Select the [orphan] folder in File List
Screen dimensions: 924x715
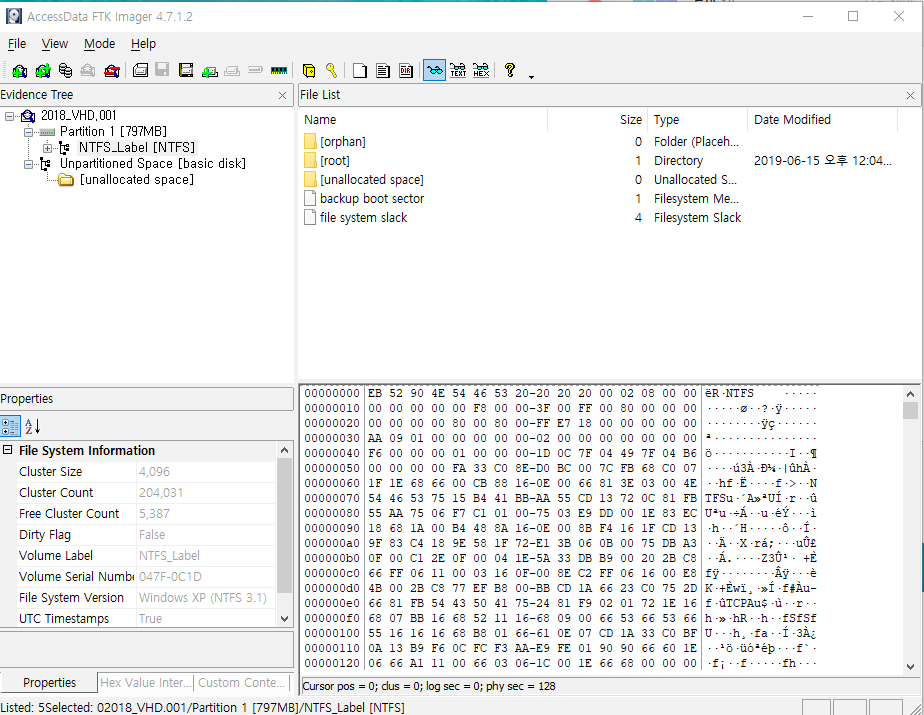pos(342,141)
